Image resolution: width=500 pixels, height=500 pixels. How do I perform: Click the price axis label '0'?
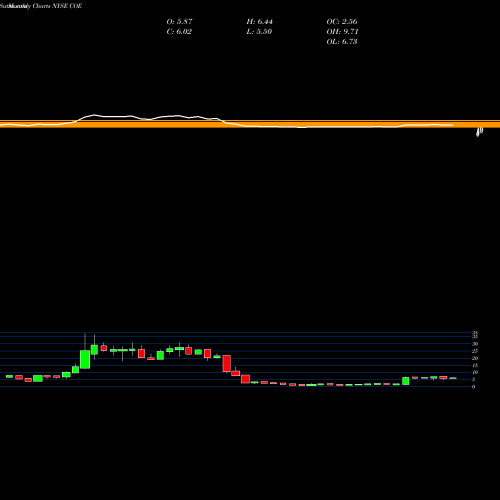[473, 387]
